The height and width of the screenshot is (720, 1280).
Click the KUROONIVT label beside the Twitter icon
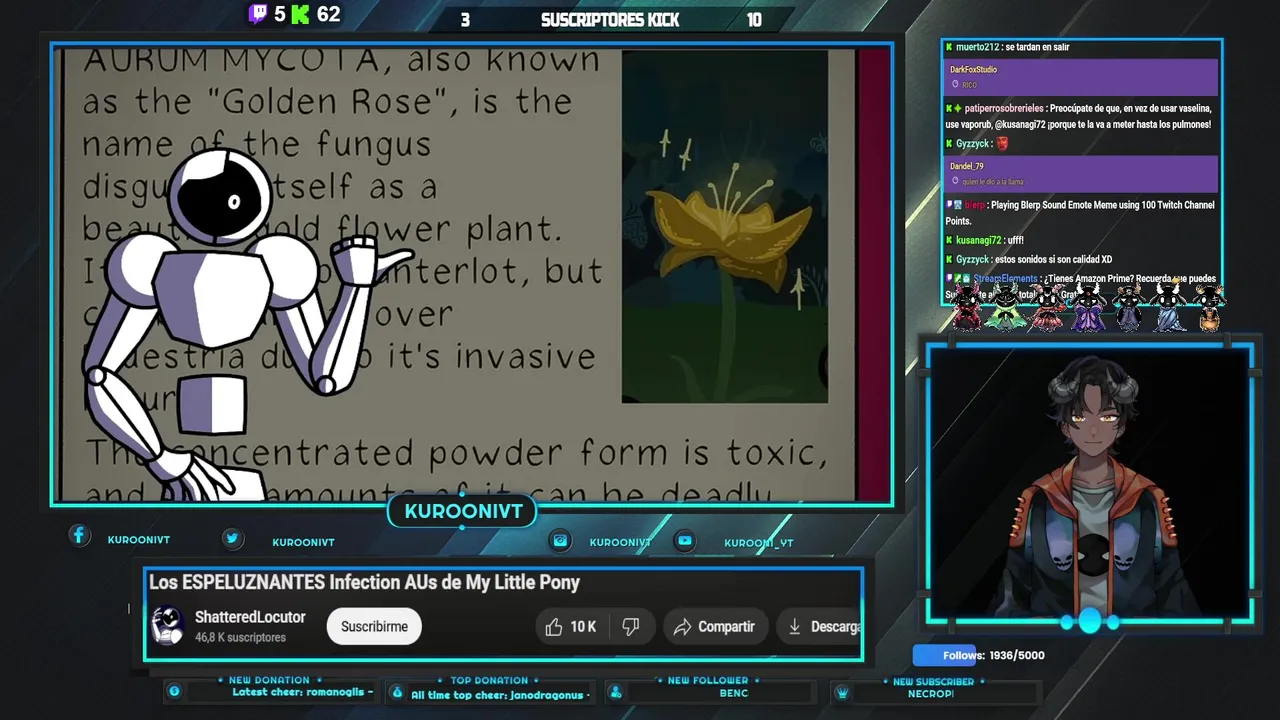click(303, 542)
